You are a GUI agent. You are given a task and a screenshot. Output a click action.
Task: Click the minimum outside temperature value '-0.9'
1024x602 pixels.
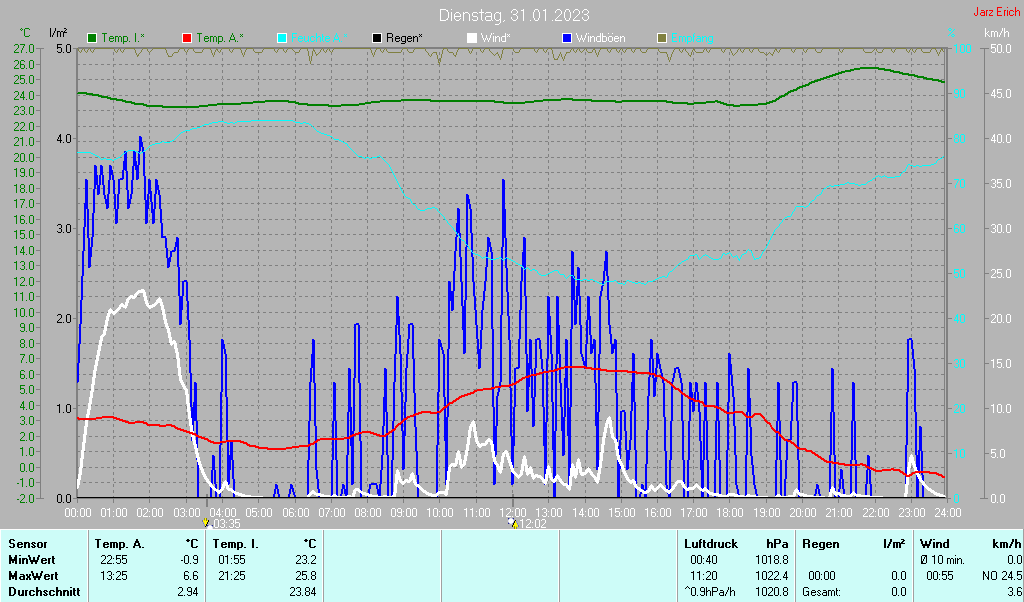click(x=189, y=560)
